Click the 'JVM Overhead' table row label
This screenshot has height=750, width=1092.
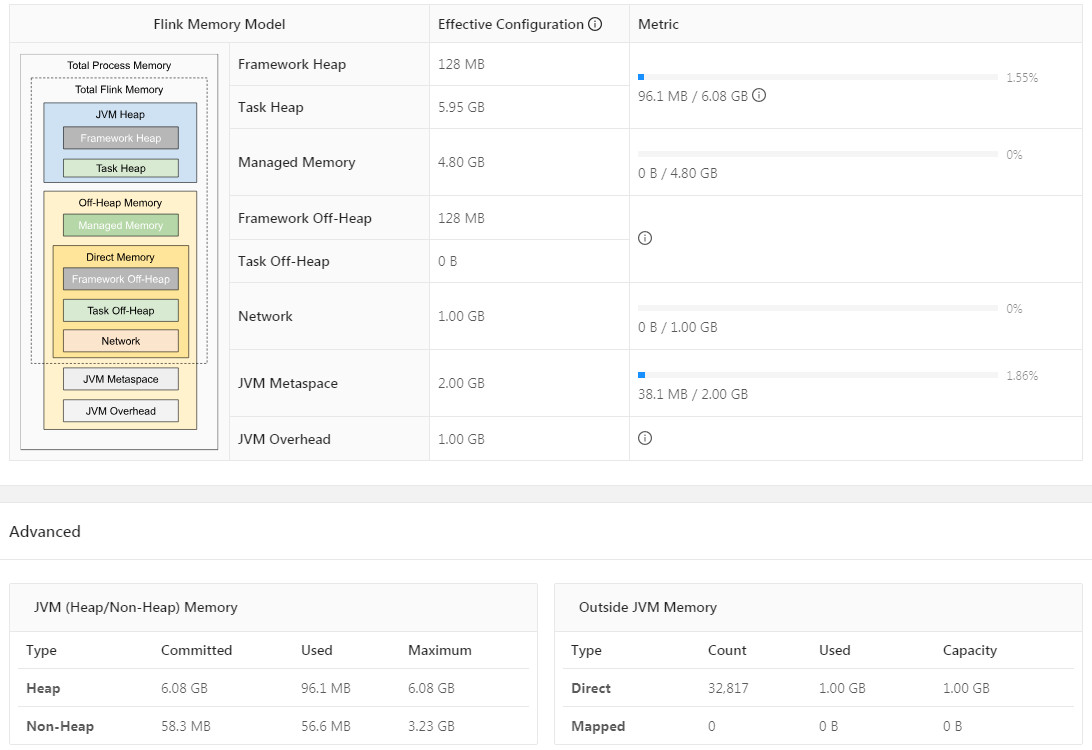click(284, 439)
